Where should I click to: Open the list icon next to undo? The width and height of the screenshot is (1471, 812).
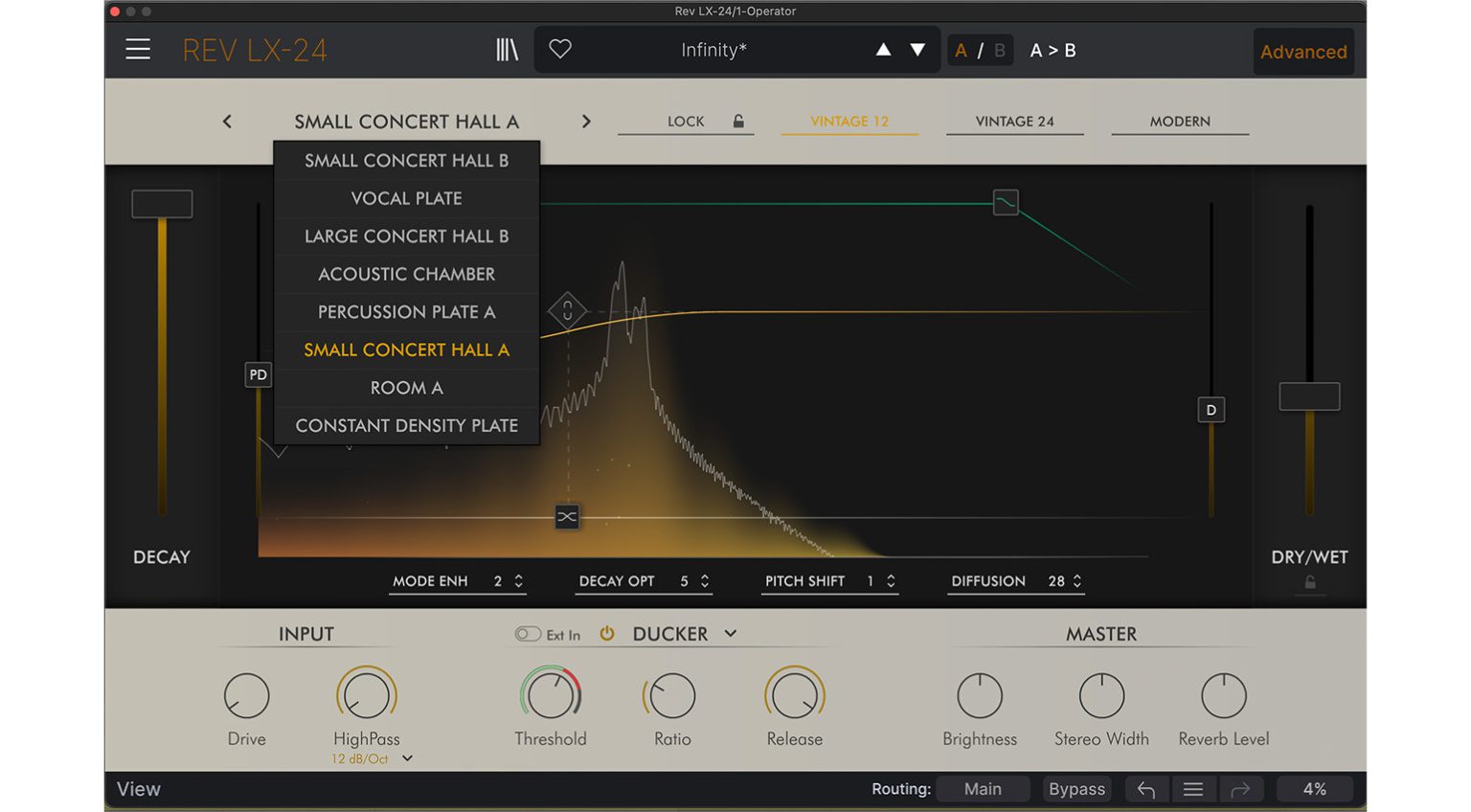[1193, 788]
